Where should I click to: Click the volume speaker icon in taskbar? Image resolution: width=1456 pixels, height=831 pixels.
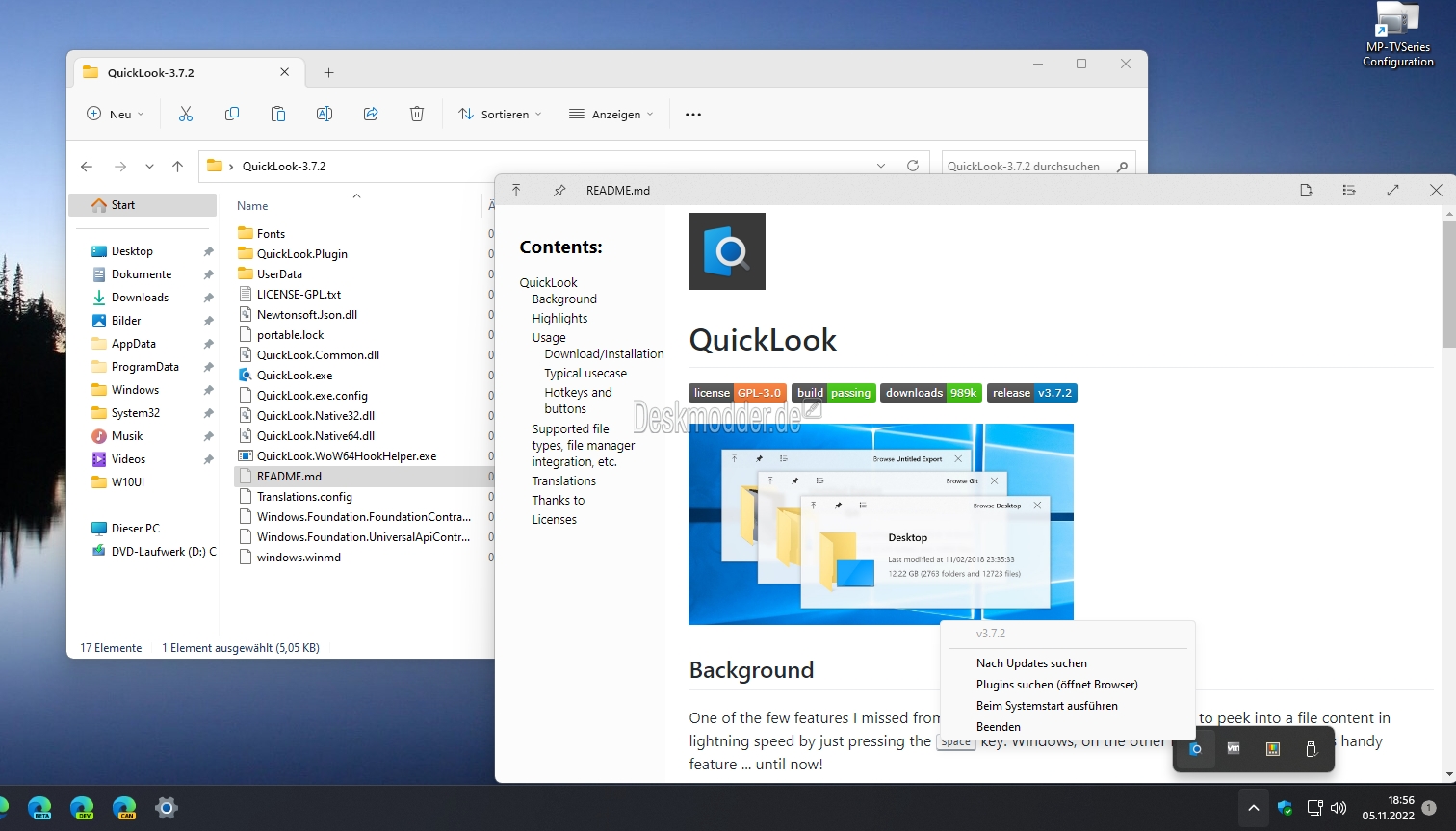click(x=1339, y=808)
